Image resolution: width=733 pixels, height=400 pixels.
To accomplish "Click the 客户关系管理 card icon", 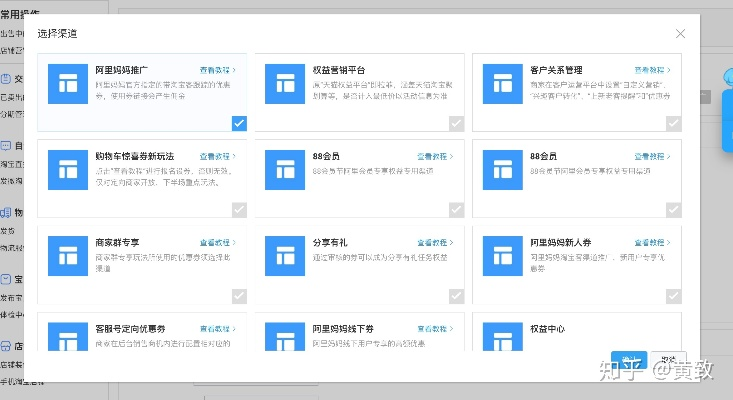I will coord(503,84).
